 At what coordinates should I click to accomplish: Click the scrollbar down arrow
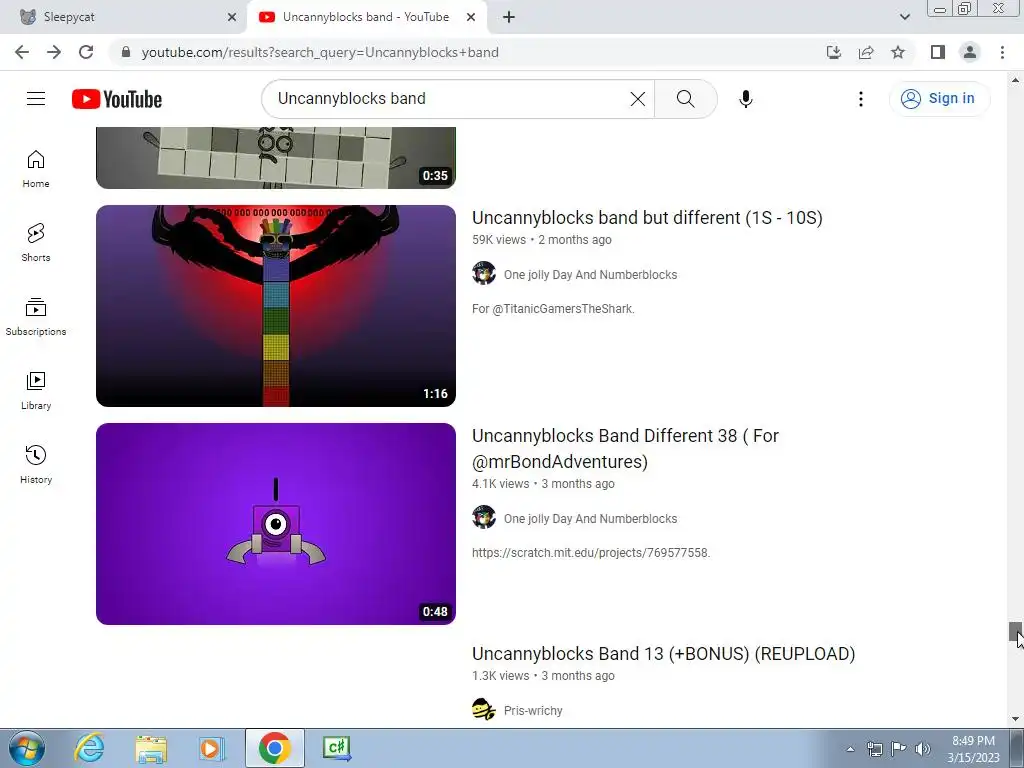tap(1015, 719)
